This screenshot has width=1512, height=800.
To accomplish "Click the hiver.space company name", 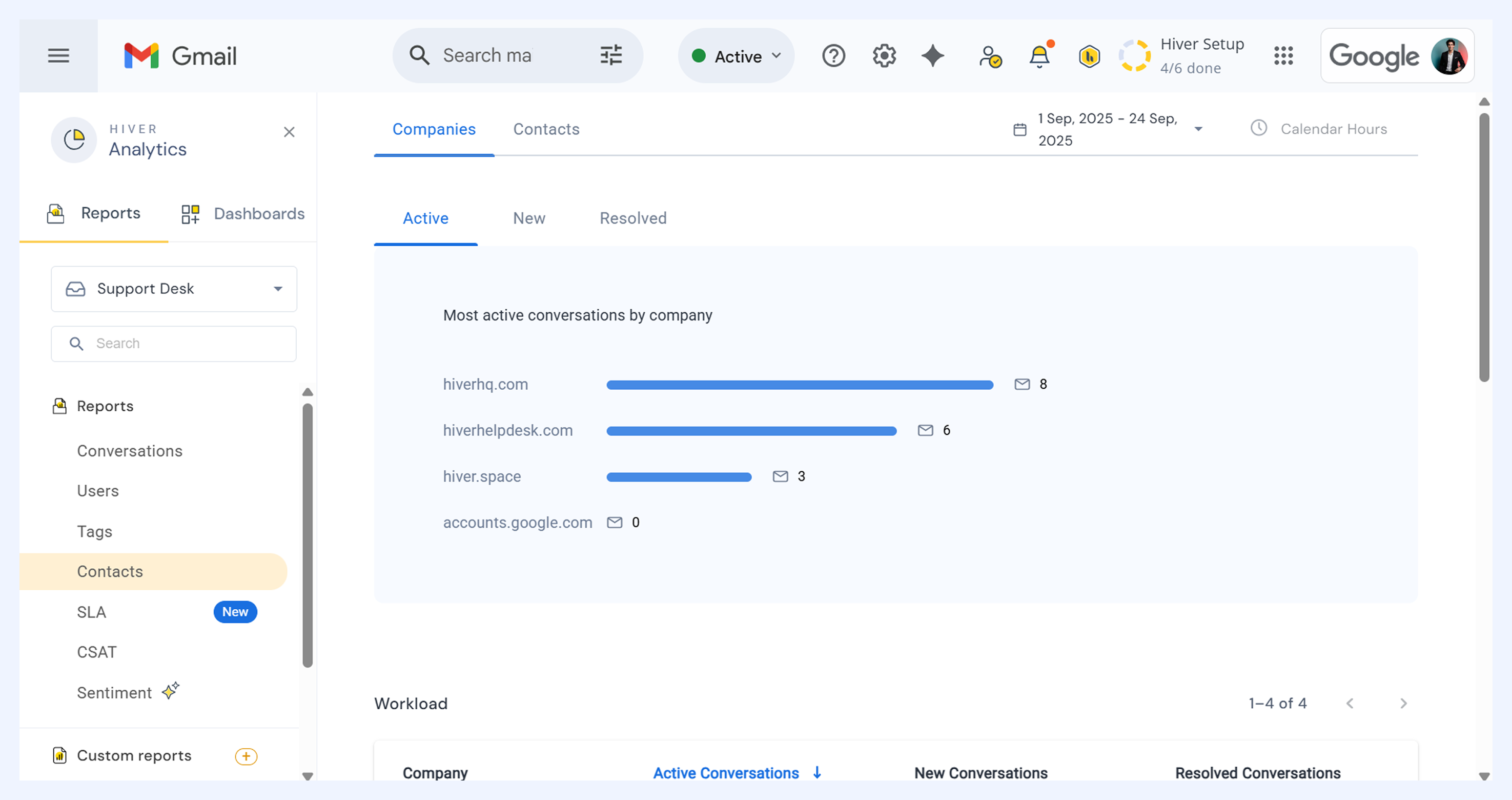I will 482,476.
